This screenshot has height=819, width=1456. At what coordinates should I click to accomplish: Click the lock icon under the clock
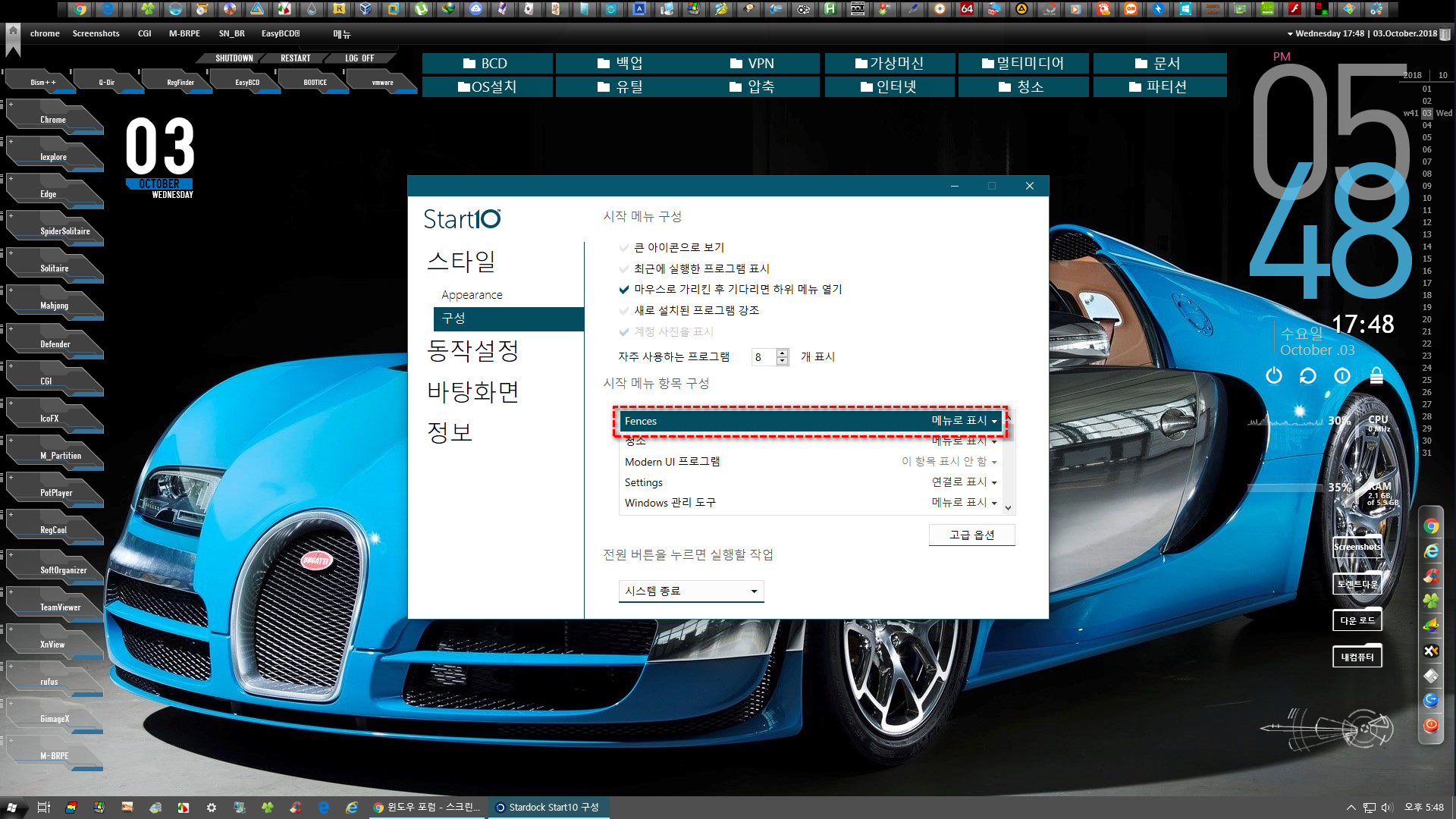click(1376, 375)
